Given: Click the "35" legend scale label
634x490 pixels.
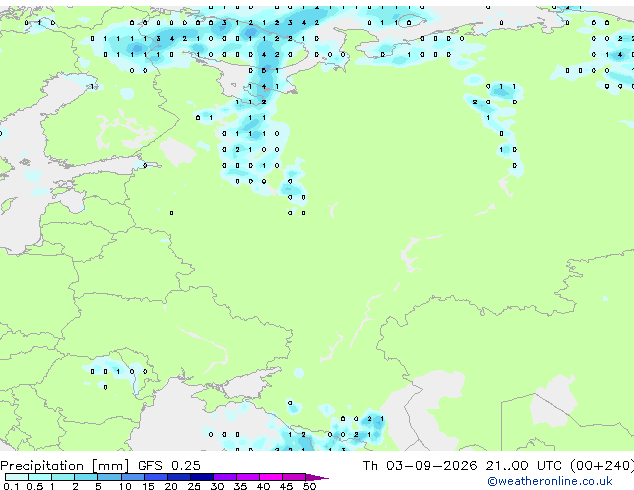Looking at the screenshot, I should click(240, 486).
